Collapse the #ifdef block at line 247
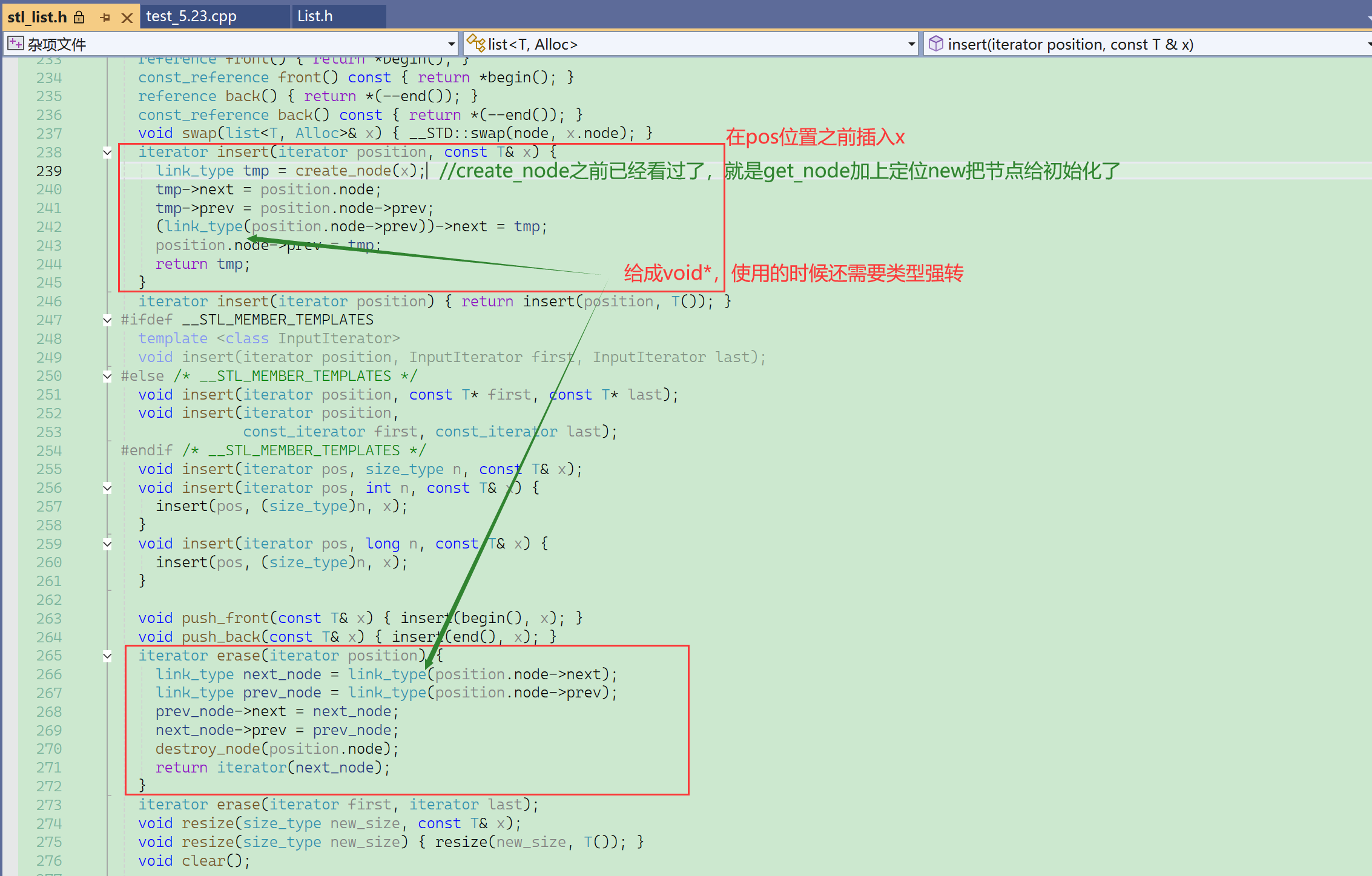This screenshot has width=1372, height=876. click(107, 320)
